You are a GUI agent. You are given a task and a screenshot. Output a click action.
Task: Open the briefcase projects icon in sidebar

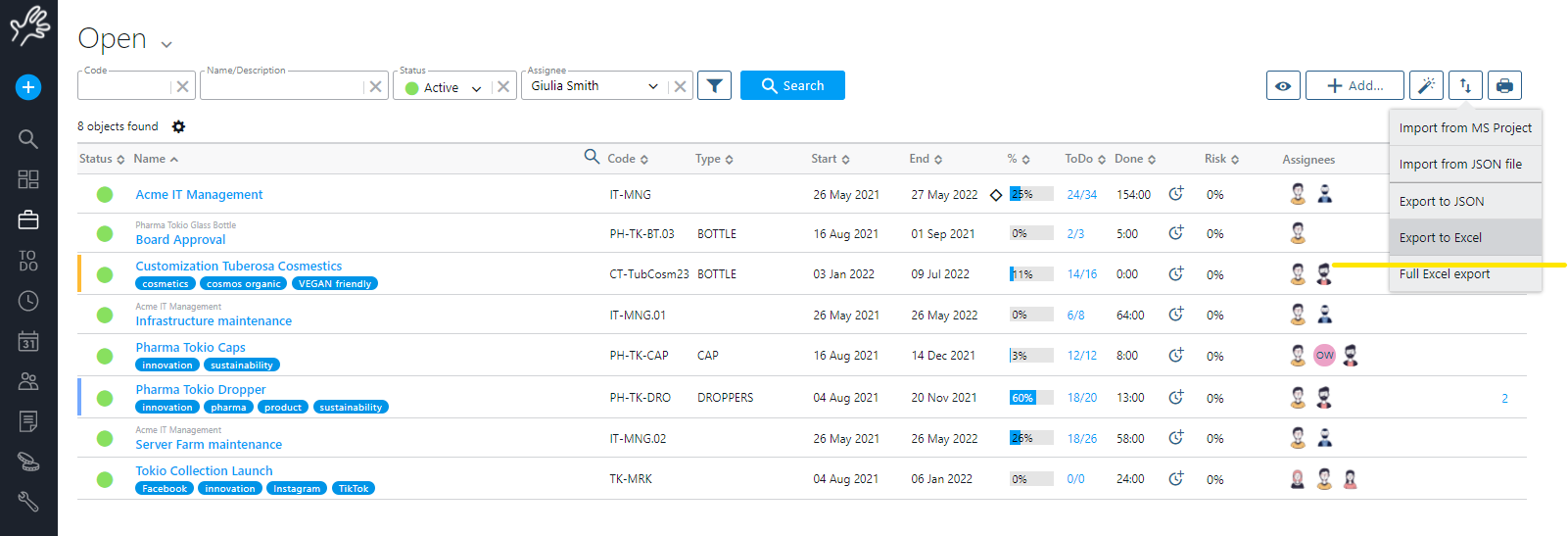28,220
